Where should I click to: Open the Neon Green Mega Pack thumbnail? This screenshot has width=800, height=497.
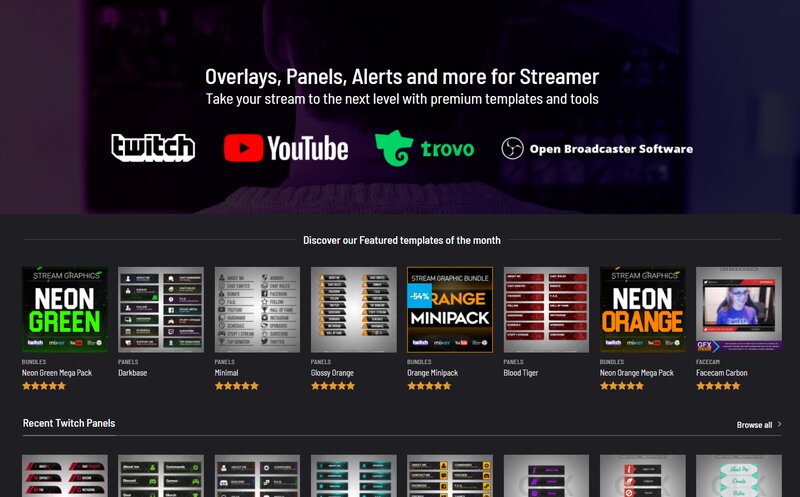[65, 309]
